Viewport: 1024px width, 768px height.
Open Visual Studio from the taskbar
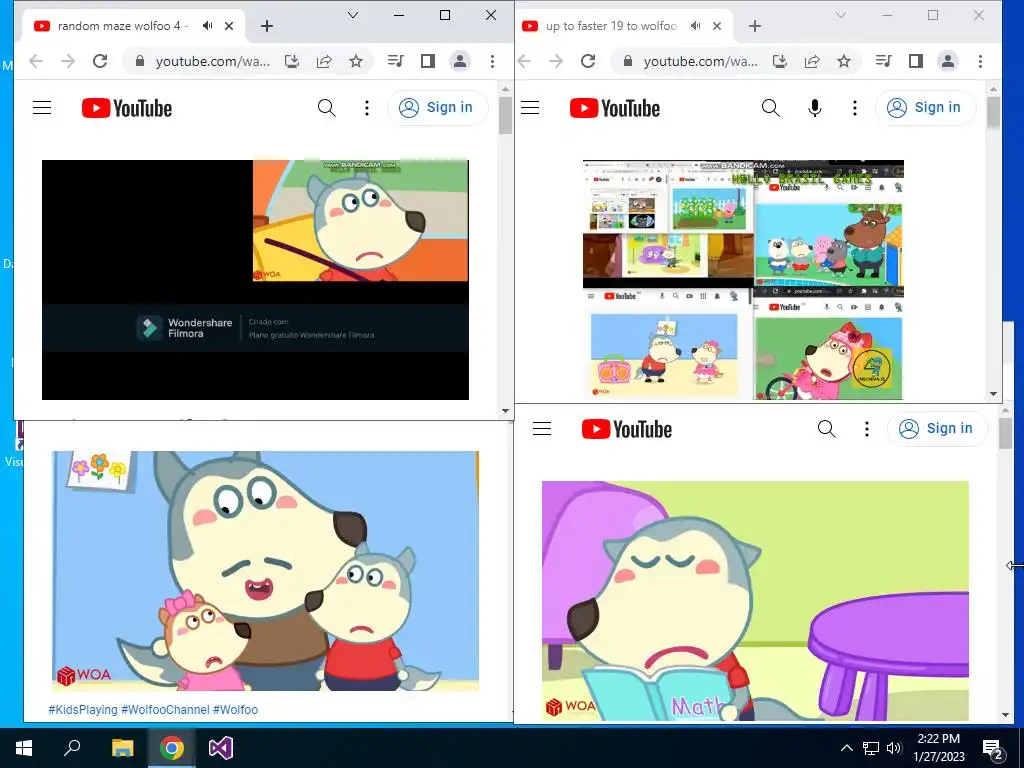click(x=221, y=748)
